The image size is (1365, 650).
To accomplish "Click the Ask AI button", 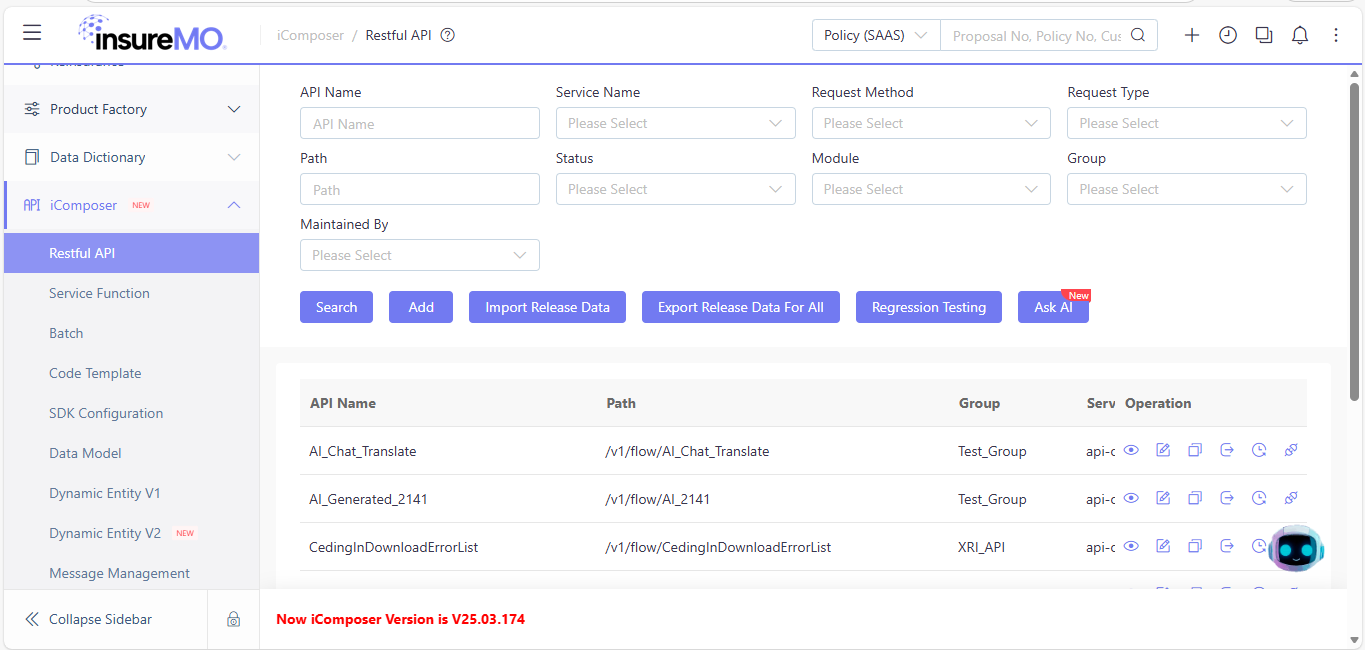I will click(x=1053, y=307).
